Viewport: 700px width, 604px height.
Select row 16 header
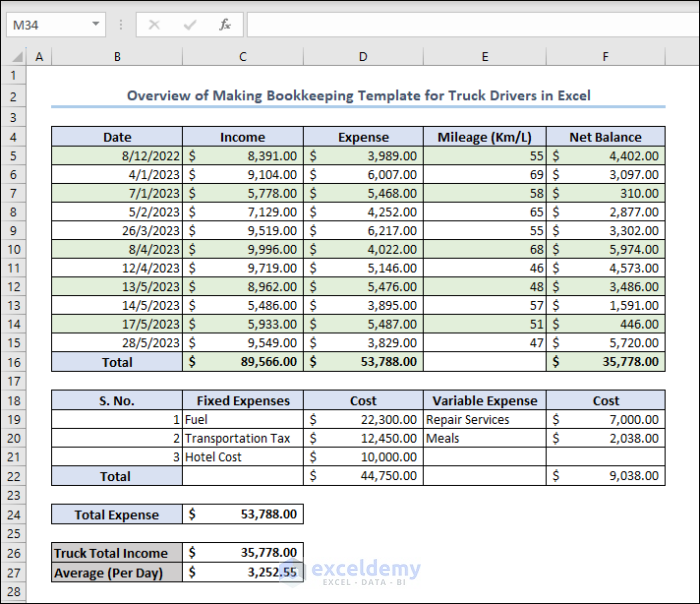(x=13, y=362)
